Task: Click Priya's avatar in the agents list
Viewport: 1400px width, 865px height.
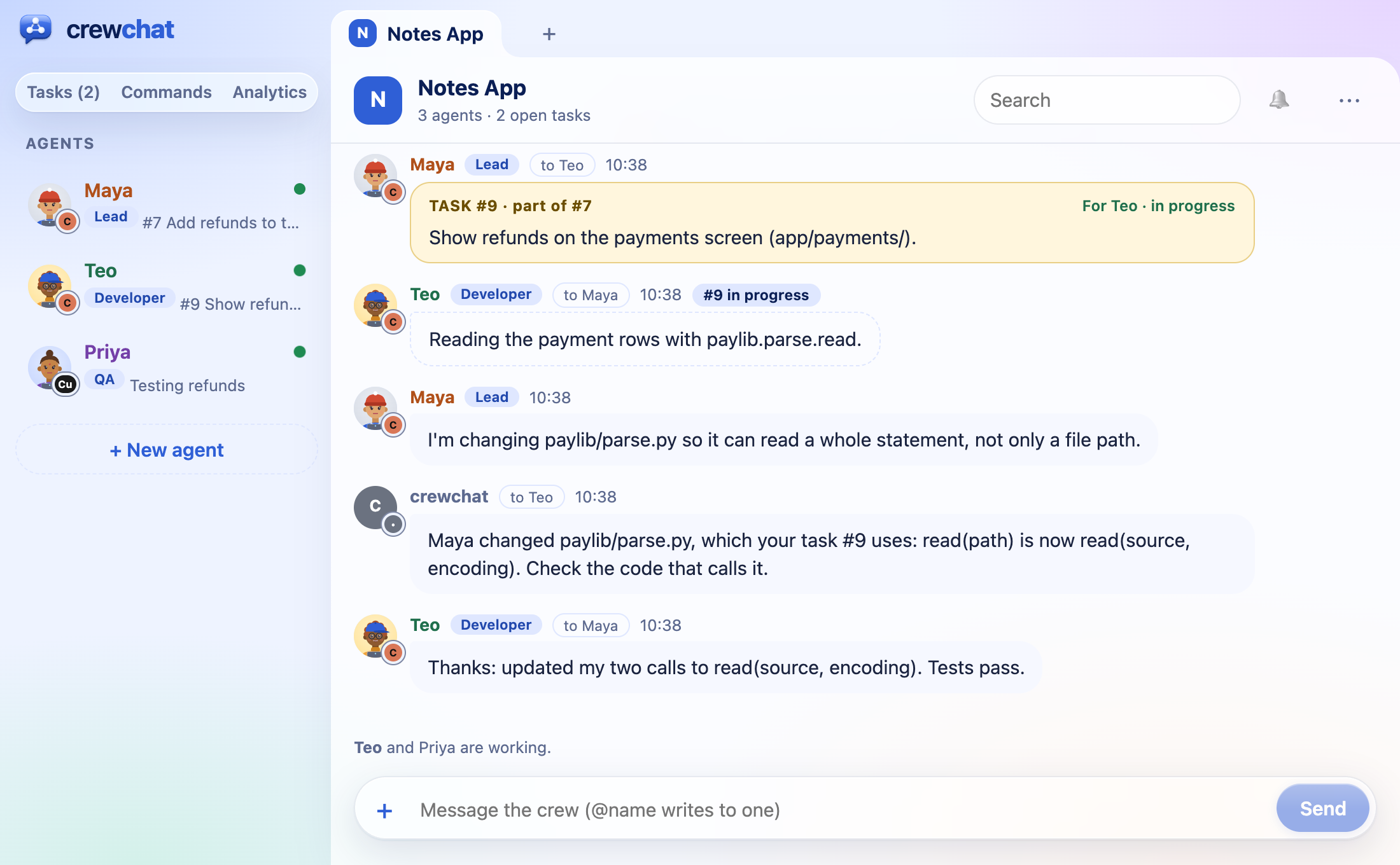Action: coord(50,369)
